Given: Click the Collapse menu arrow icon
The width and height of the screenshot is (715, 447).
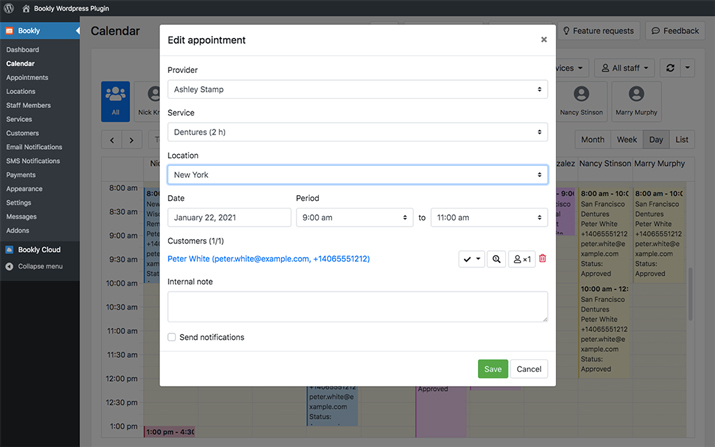Looking at the screenshot, I should click(9, 266).
